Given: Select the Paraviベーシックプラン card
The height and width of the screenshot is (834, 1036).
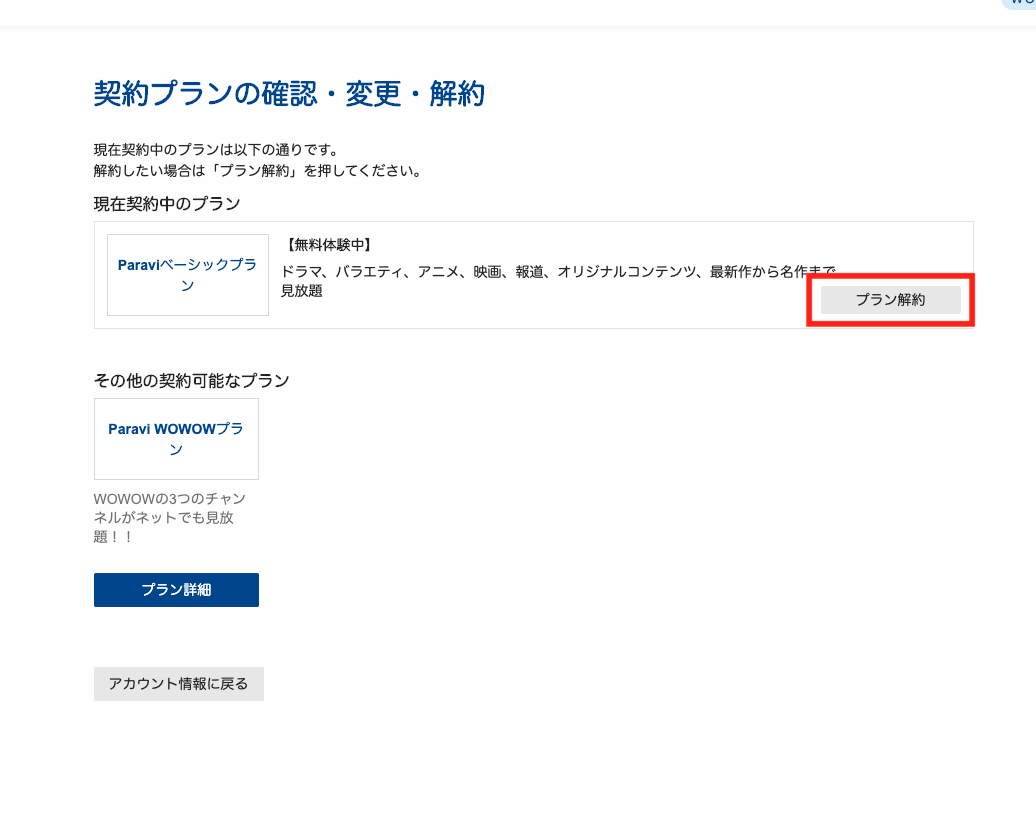Looking at the screenshot, I should point(188,275).
